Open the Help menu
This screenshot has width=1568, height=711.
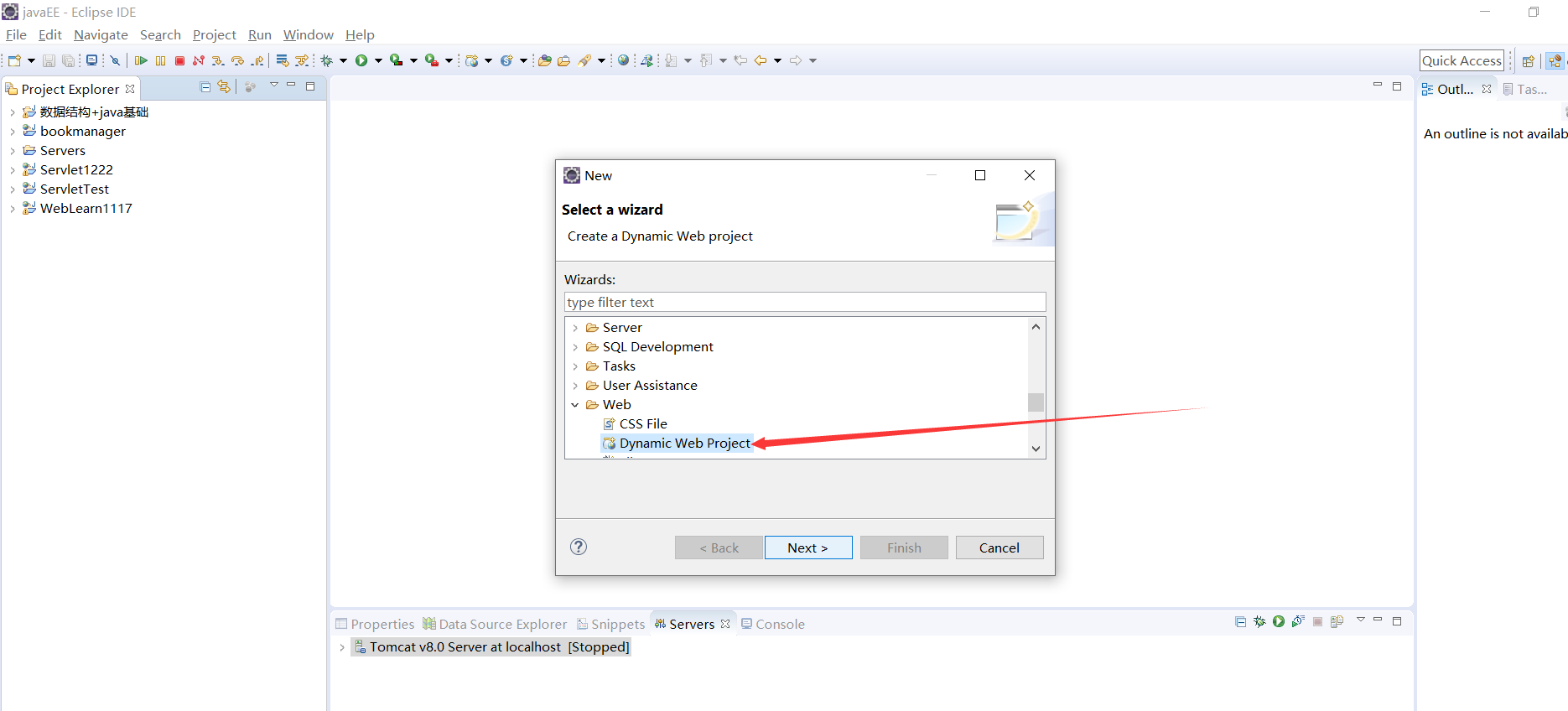click(x=360, y=34)
